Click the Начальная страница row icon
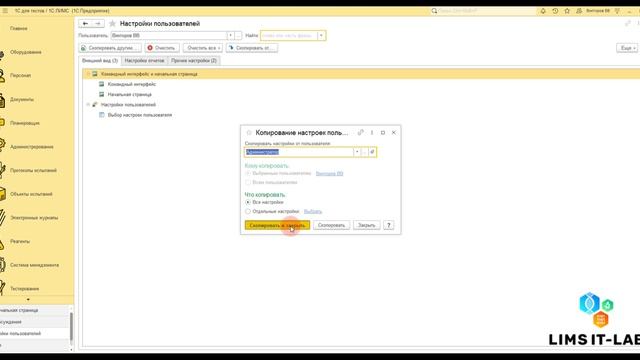The height and width of the screenshot is (360, 640). click(x=102, y=94)
